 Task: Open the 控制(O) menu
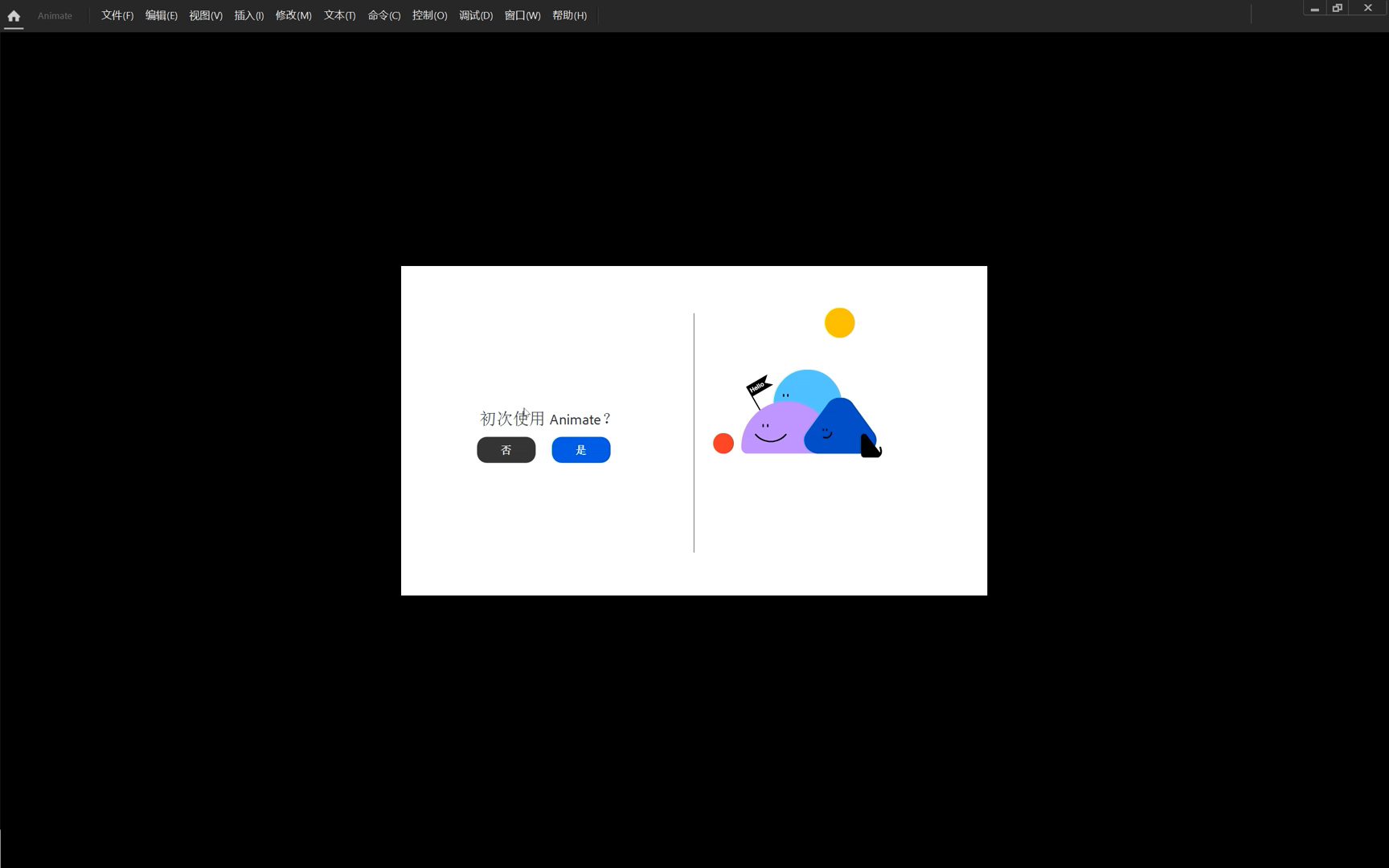[429, 15]
